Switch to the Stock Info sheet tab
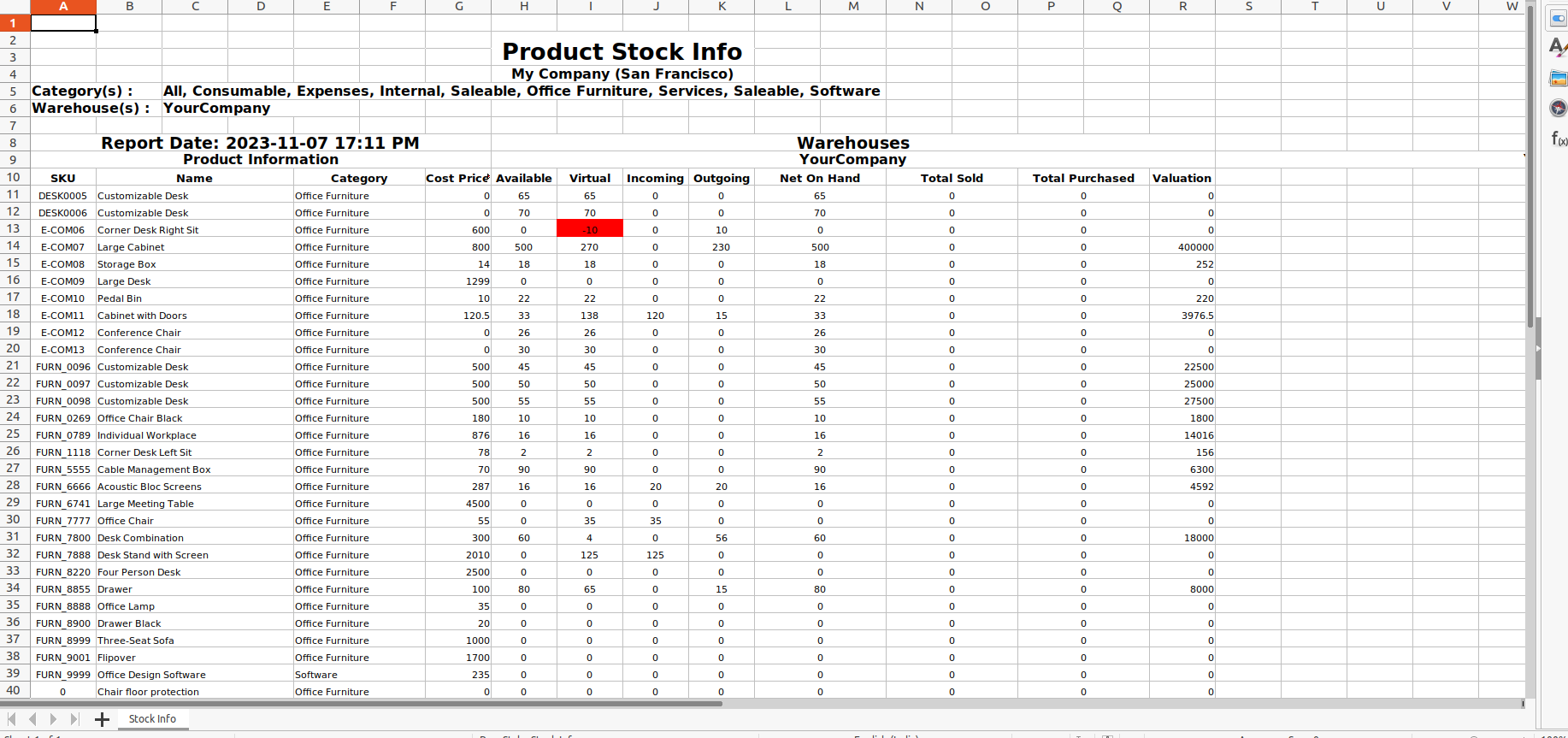The image size is (1568, 738). point(152,719)
